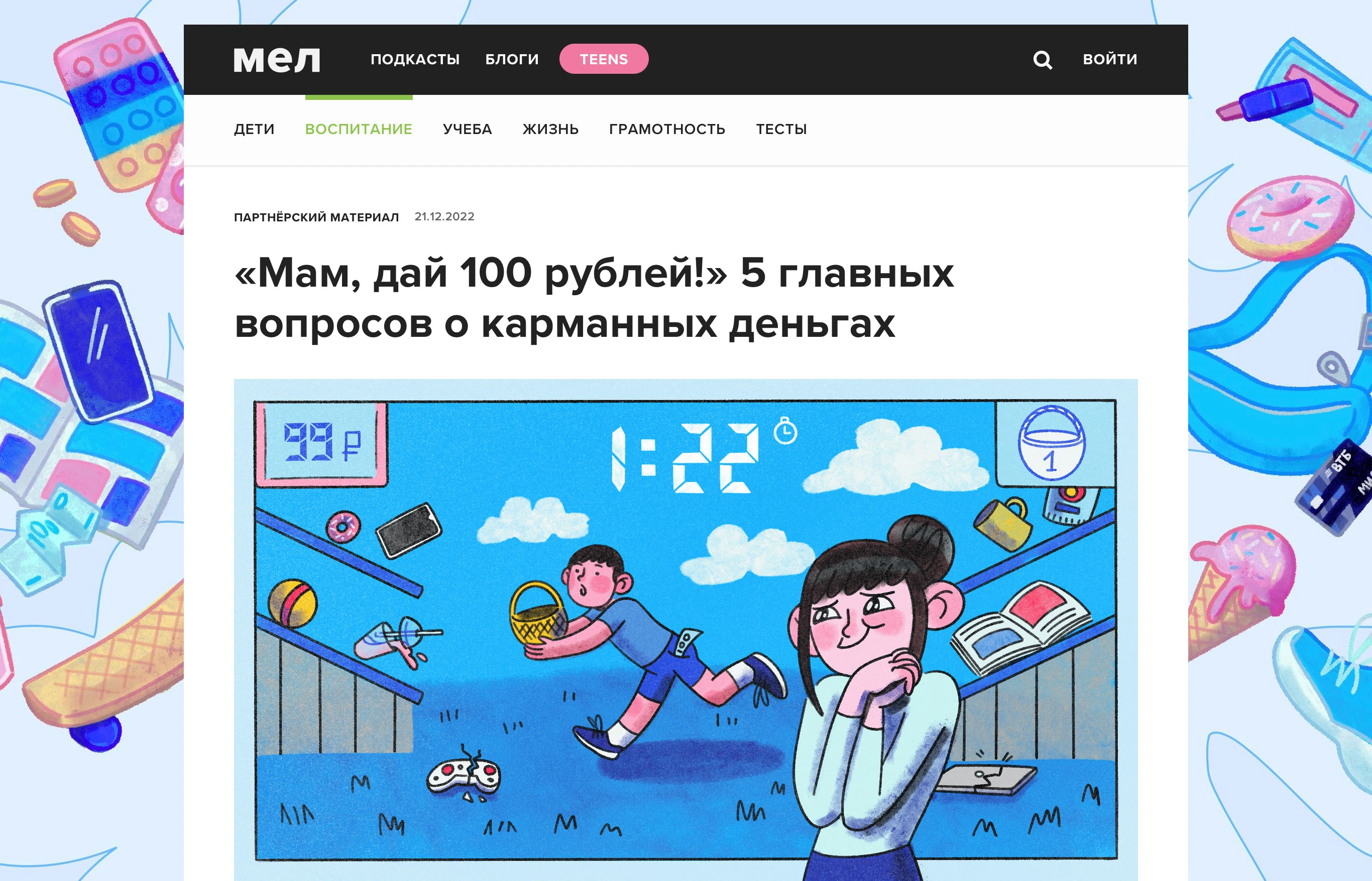Click the ПАРТНЁРСКИЙ МАТЕРИАЛ label
The width and height of the screenshot is (1372, 881).
316,217
